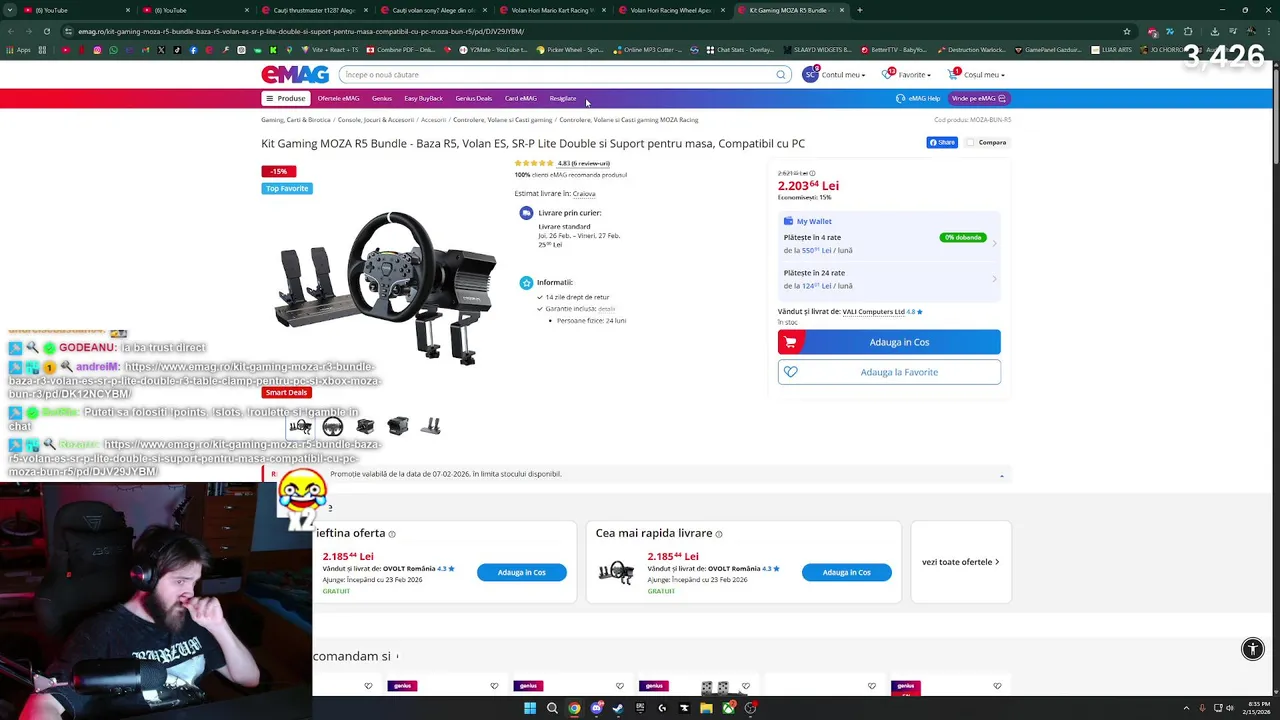Bookmark this page with the star icon
This screenshot has width=1280, height=720.
click(1127, 31)
